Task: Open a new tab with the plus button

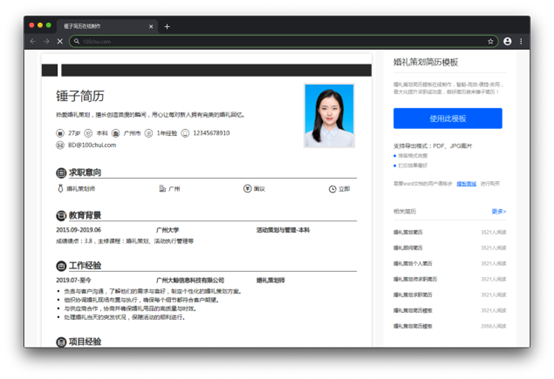Action: pos(167,26)
